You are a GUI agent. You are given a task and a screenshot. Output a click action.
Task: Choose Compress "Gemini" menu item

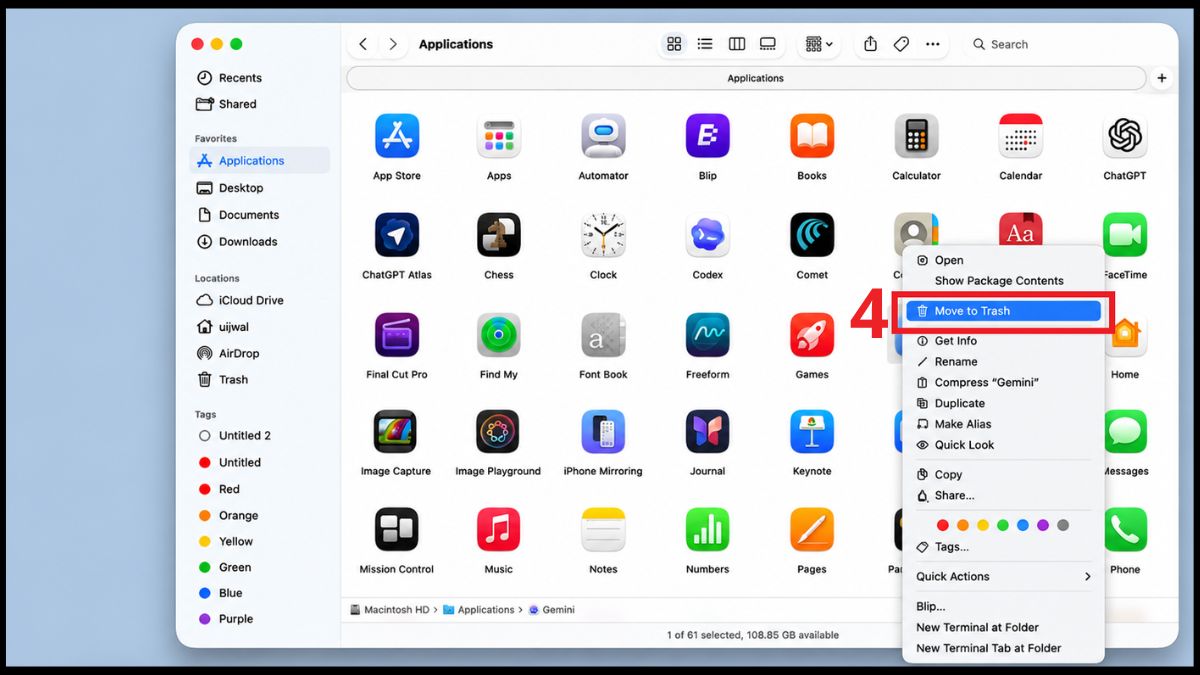[1004, 382]
